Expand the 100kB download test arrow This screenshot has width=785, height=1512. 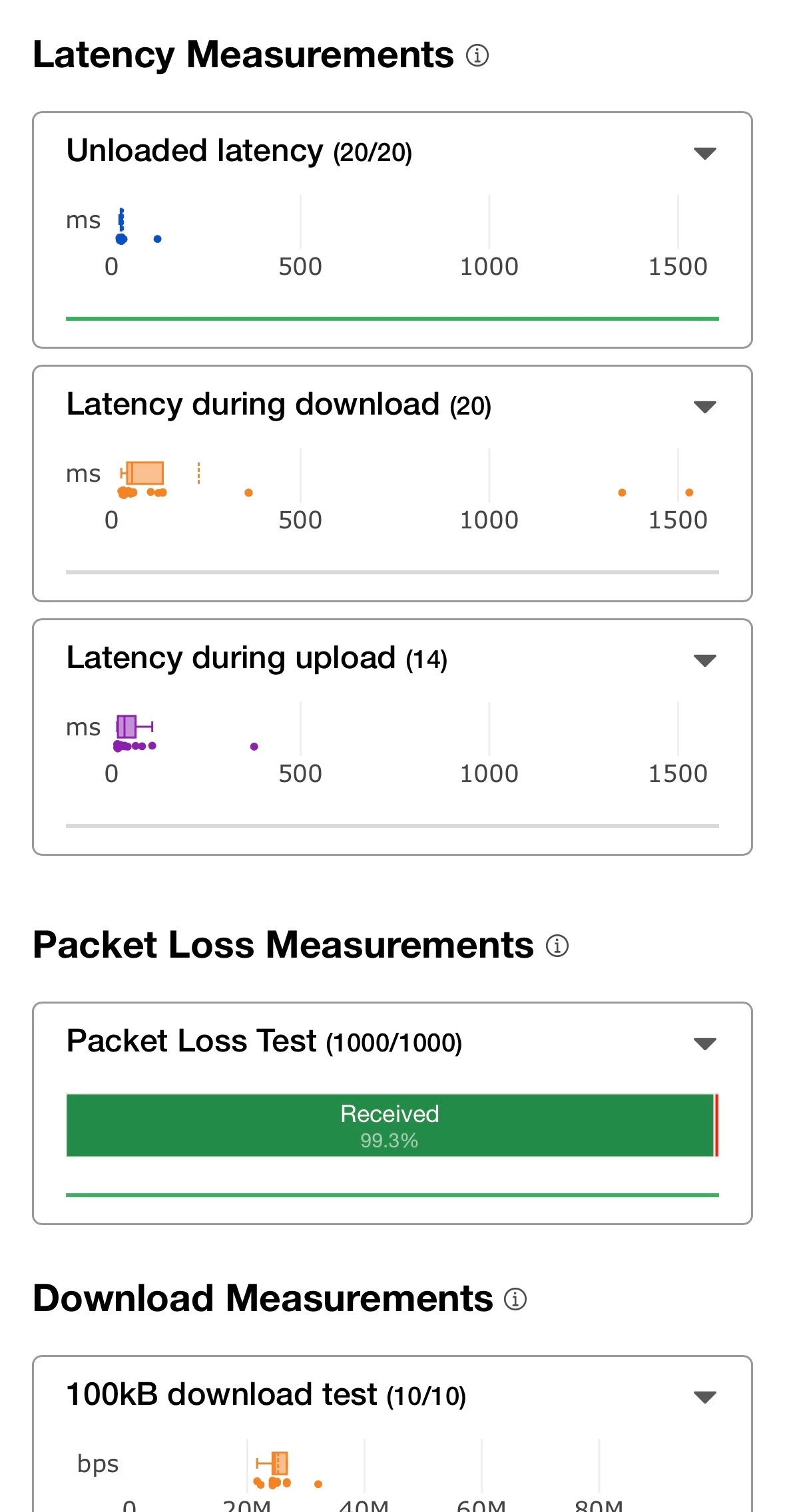coord(704,1396)
